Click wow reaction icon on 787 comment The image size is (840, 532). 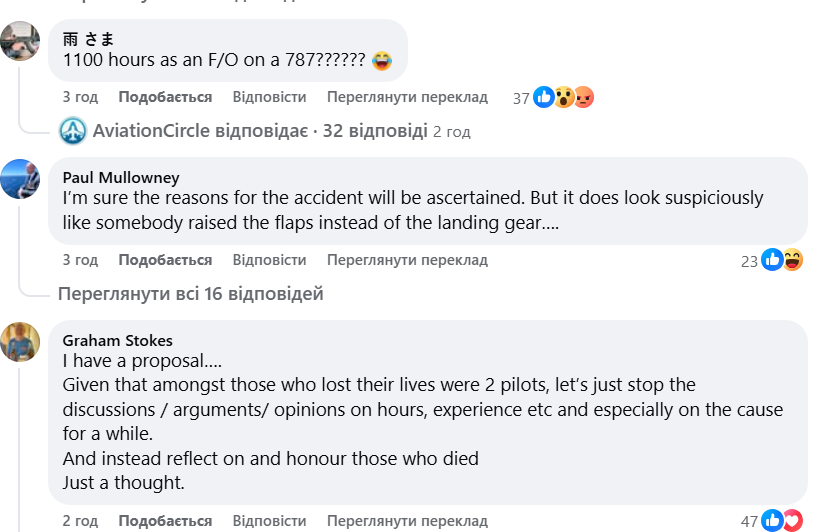tap(564, 97)
